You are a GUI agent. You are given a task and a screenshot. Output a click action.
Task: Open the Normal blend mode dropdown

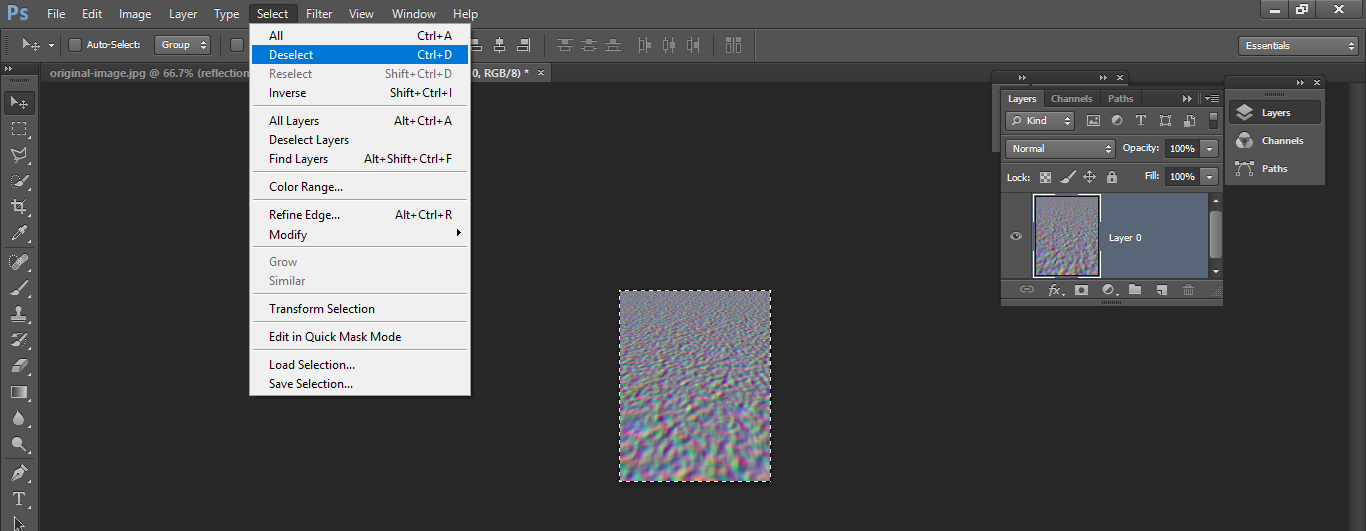pyautogui.click(x=1060, y=149)
